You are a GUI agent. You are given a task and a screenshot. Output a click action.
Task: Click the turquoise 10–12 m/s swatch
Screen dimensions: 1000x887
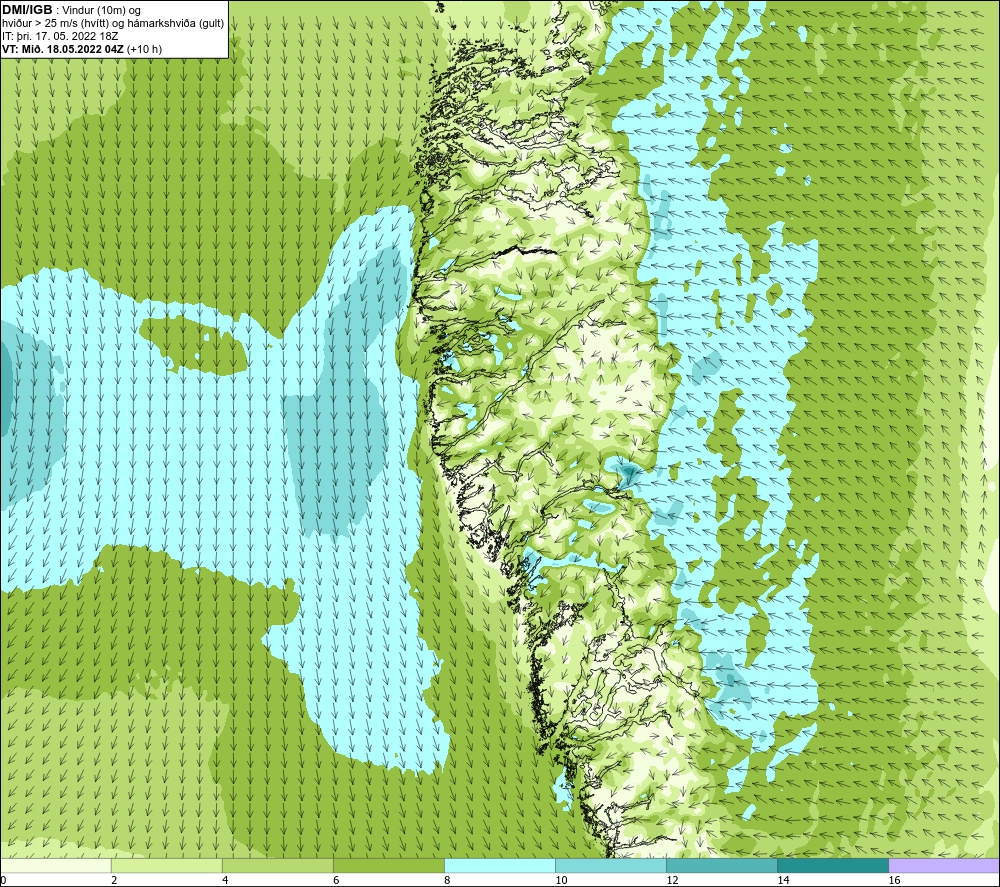610,865
